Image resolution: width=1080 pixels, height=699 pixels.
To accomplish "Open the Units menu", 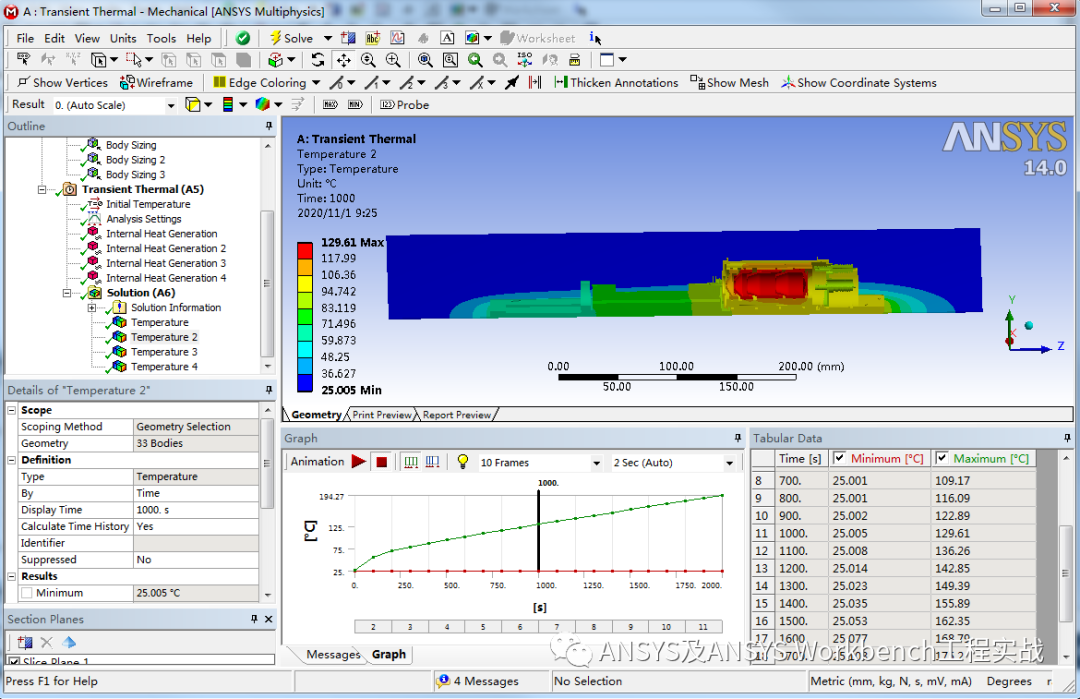I will [123, 39].
